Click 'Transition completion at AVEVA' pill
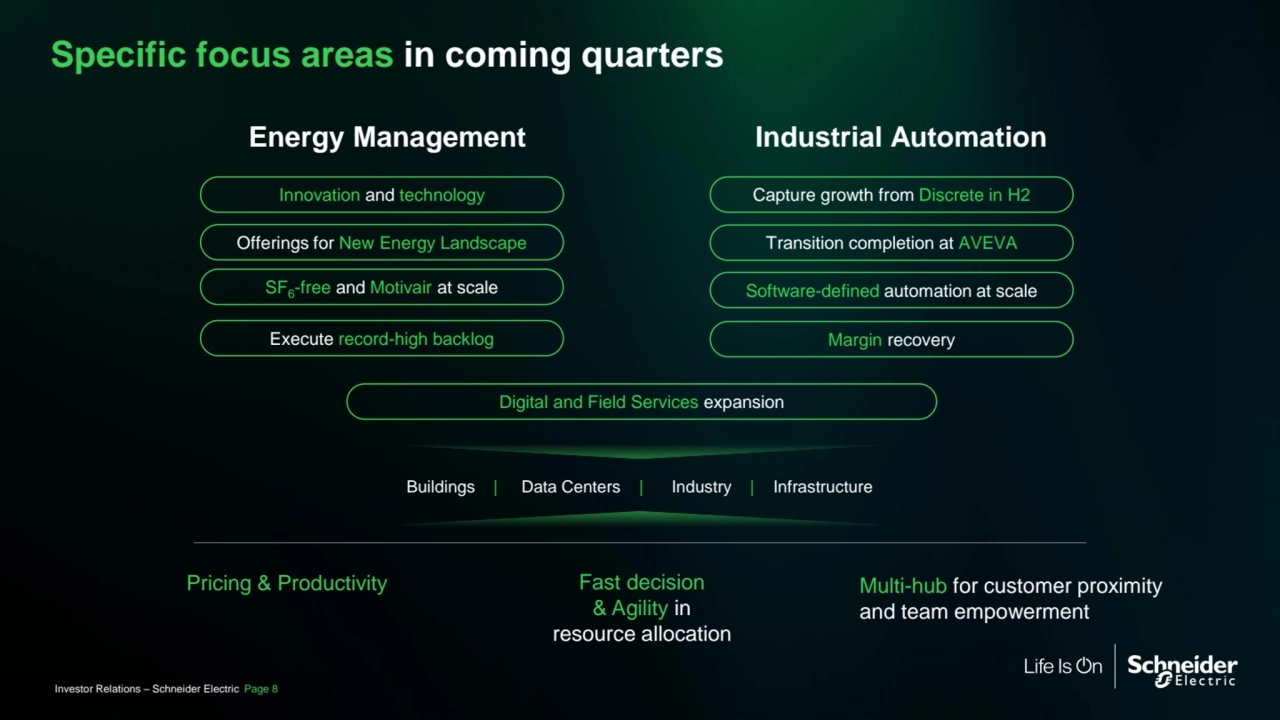The image size is (1280, 720). tap(891, 243)
